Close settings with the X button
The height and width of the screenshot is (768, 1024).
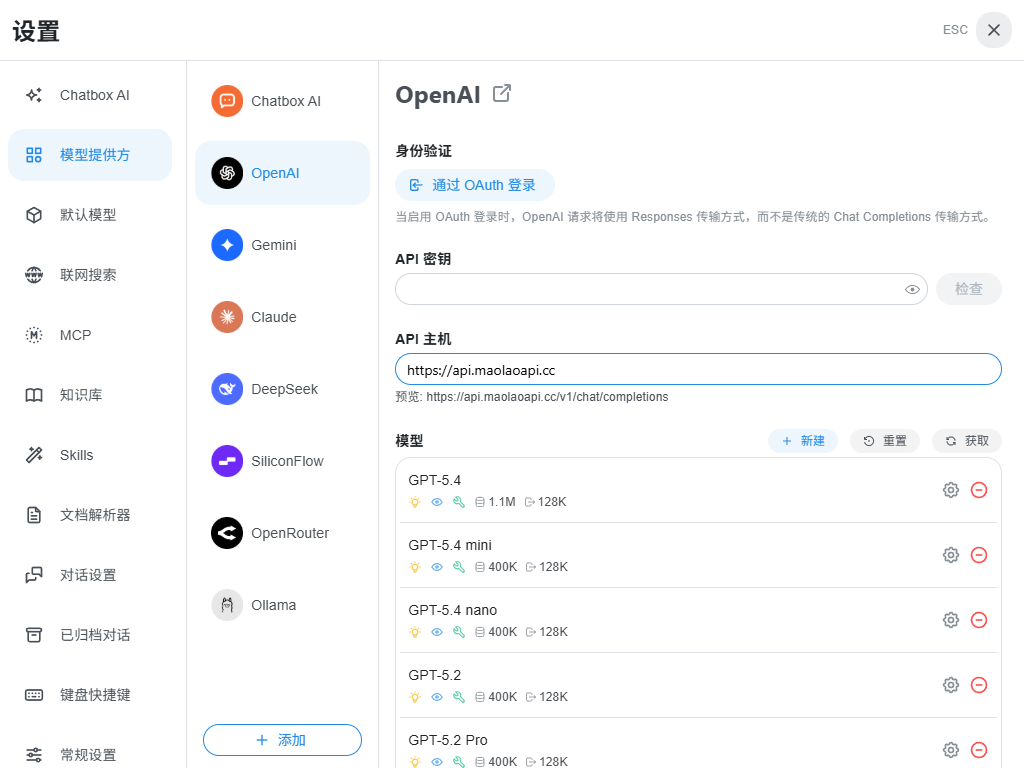994,30
